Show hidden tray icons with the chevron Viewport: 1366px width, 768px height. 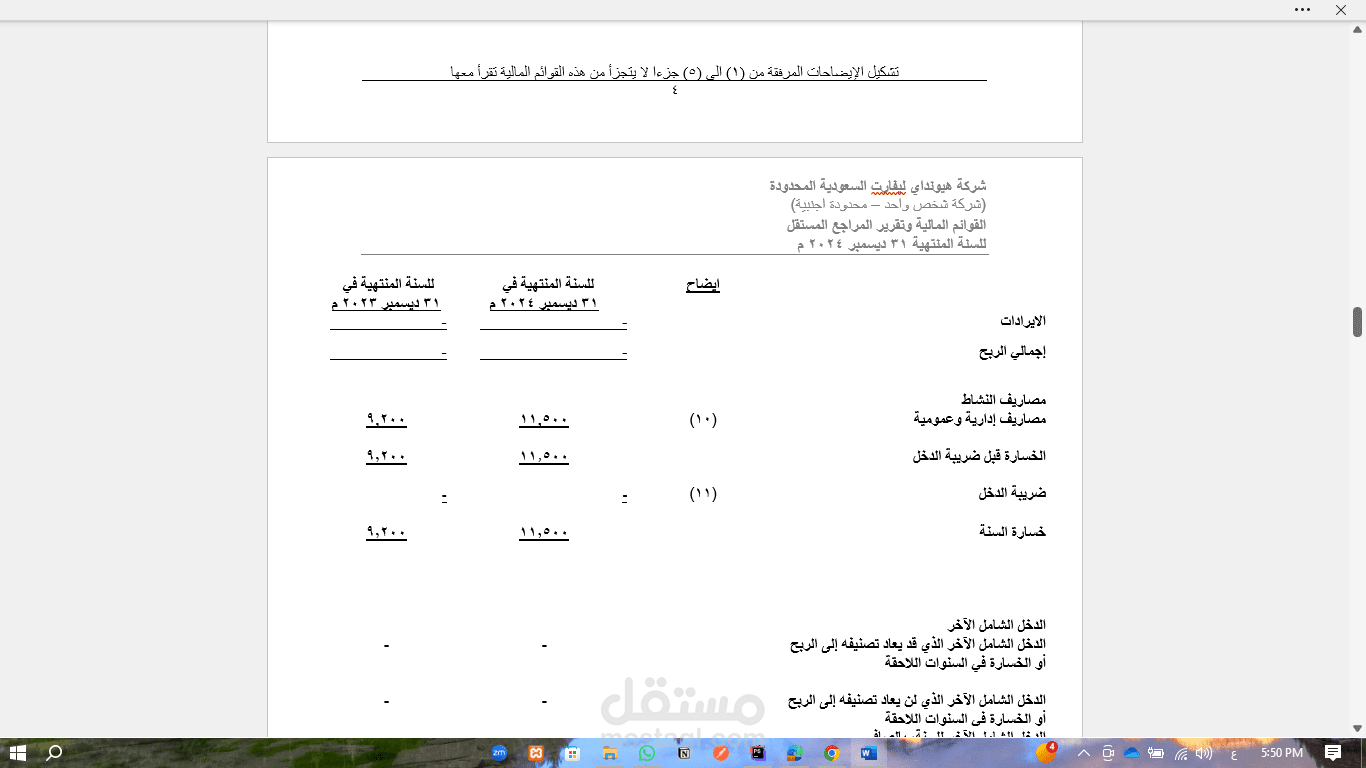click(x=1083, y=752)
